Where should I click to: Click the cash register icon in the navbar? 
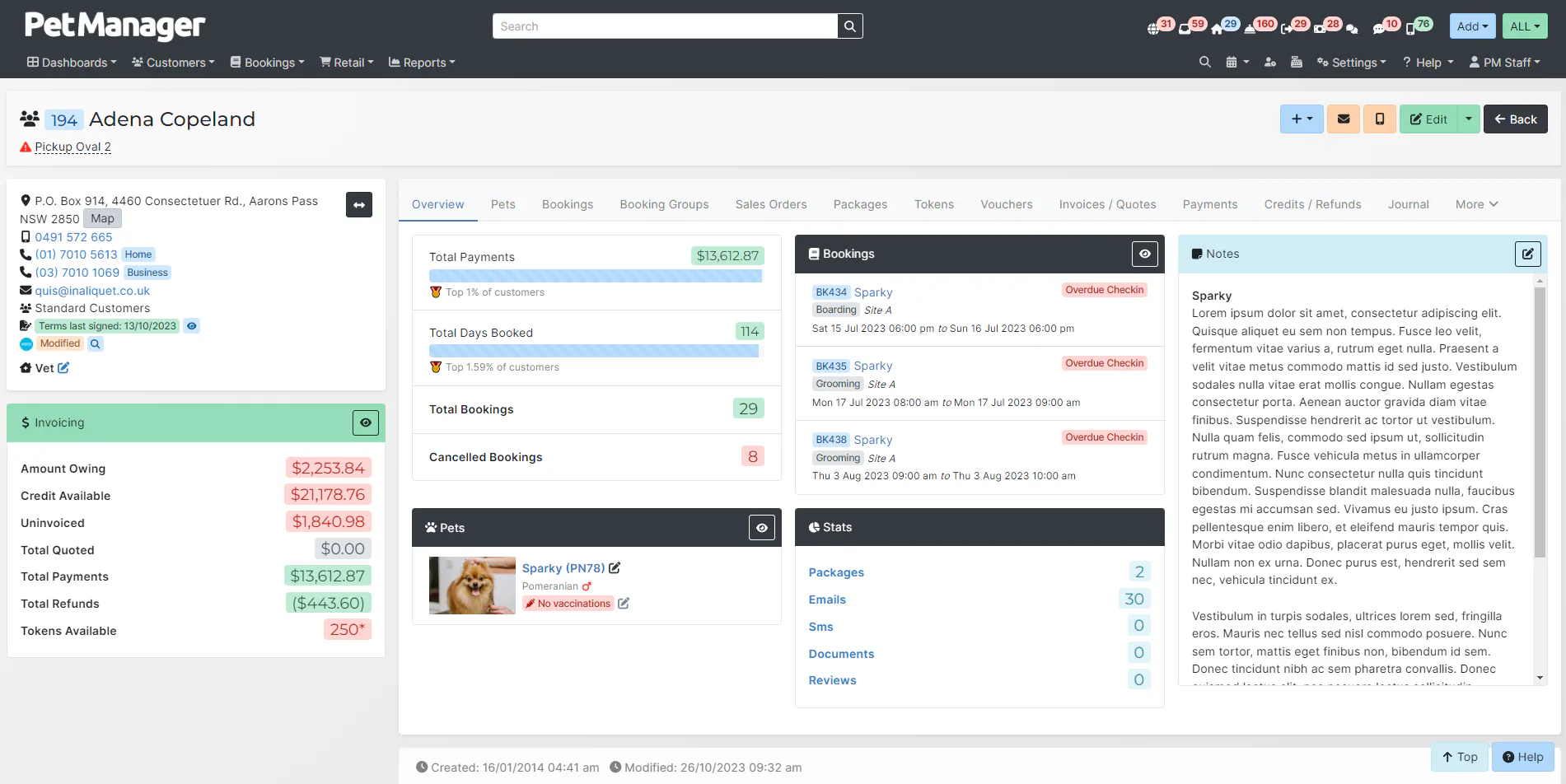(1297, 62)
